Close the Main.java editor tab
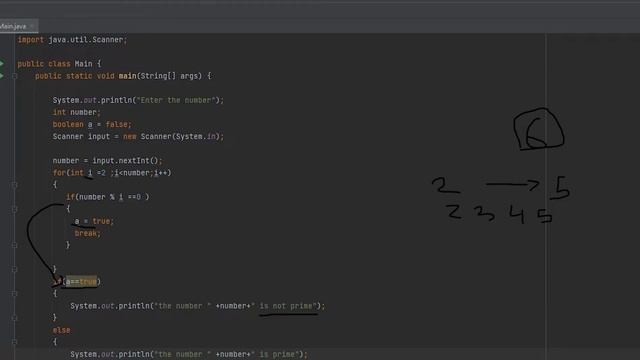Image resolution: width=640 pixels, height=360 pixels. pos(32,27)
